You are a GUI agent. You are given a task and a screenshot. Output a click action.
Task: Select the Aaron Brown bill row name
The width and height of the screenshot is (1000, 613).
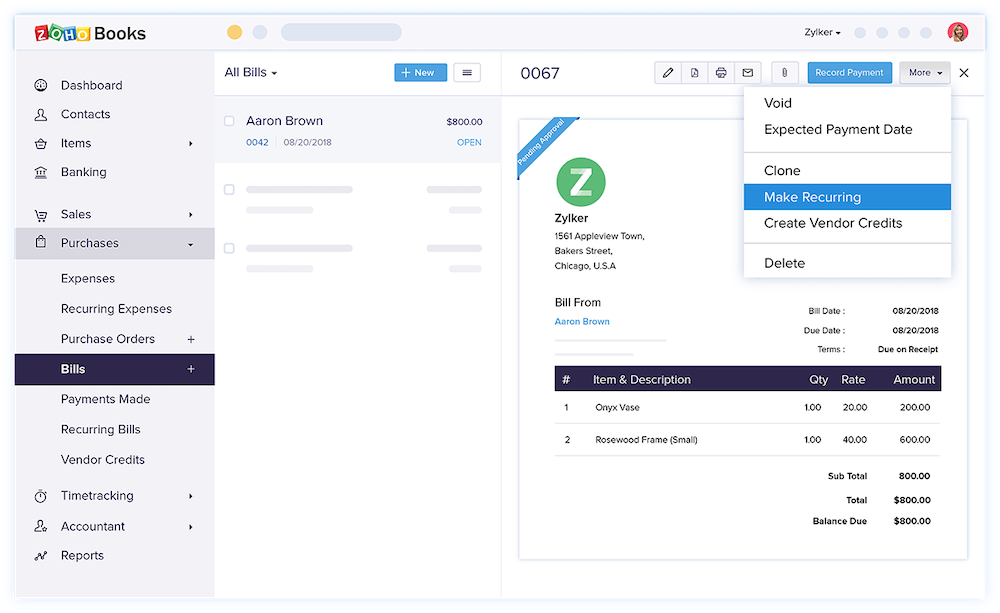(x=284, y=121)
